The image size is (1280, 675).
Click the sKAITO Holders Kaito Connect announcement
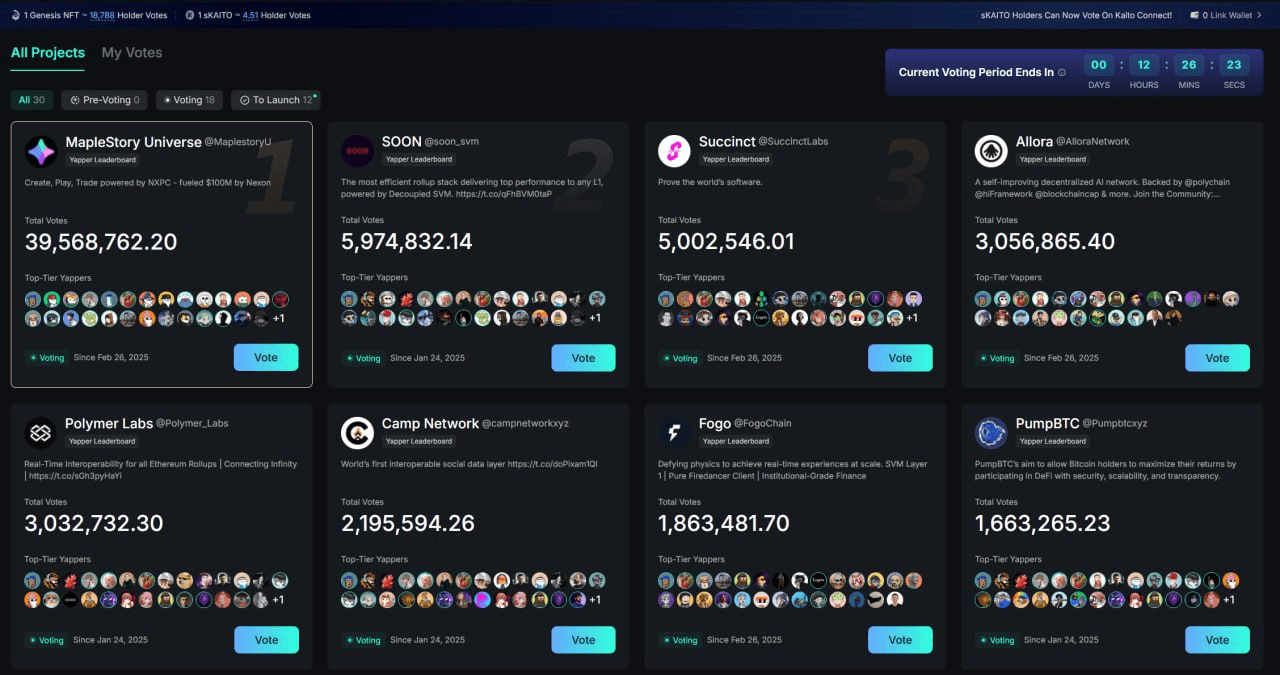(x=1077, y=15)
